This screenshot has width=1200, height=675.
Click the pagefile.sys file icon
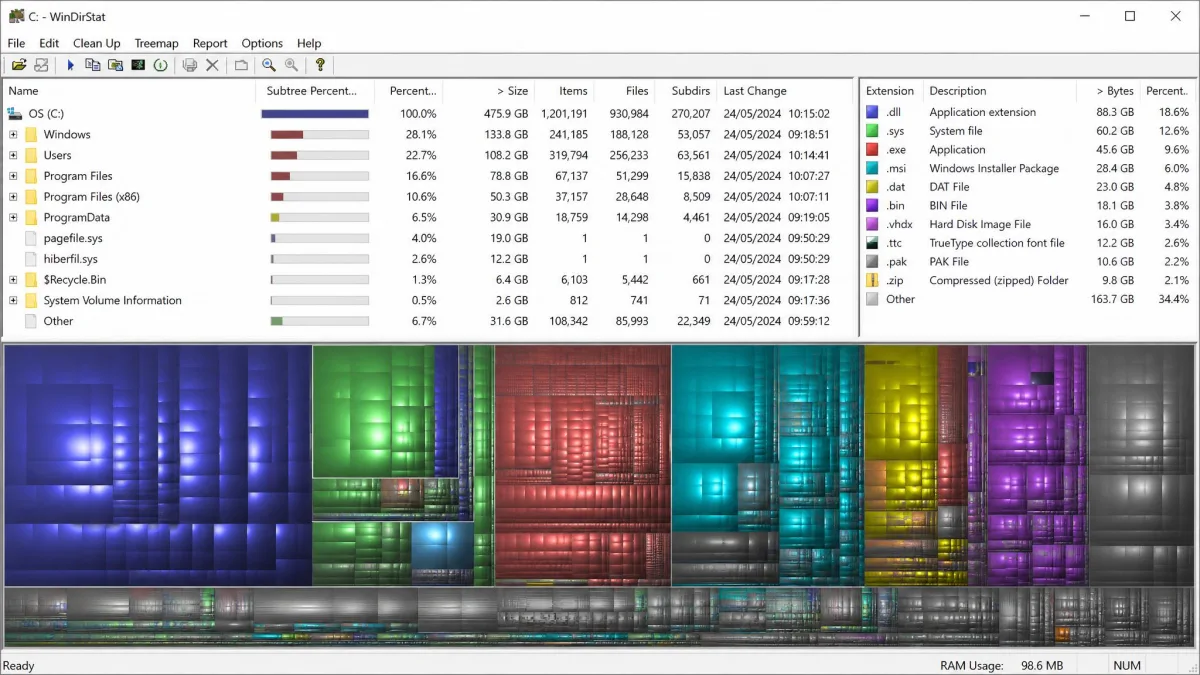(x=31, y=238)
